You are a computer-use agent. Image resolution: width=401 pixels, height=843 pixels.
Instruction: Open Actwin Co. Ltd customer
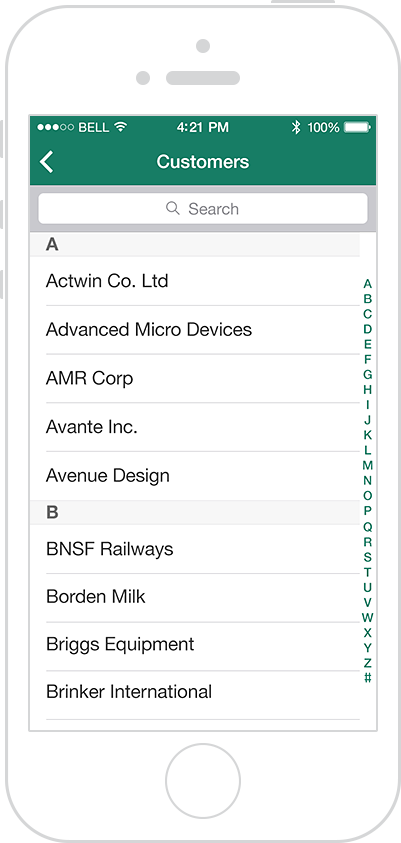[195, 281]
